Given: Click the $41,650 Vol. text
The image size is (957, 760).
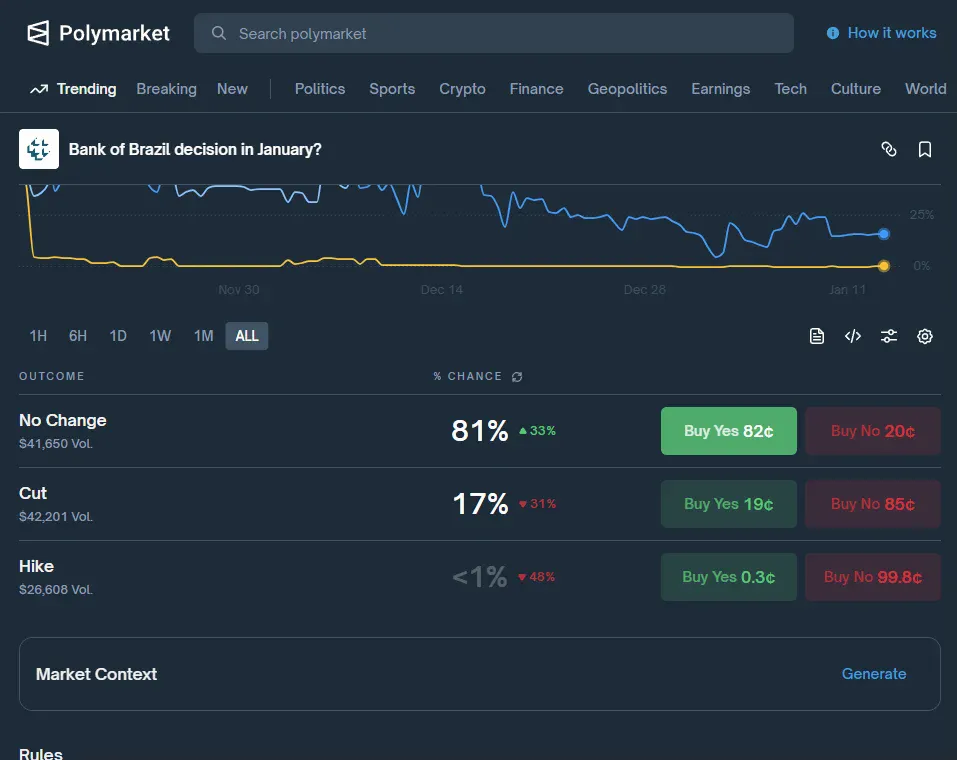Looking at the screenshot, I should [56, 444].
